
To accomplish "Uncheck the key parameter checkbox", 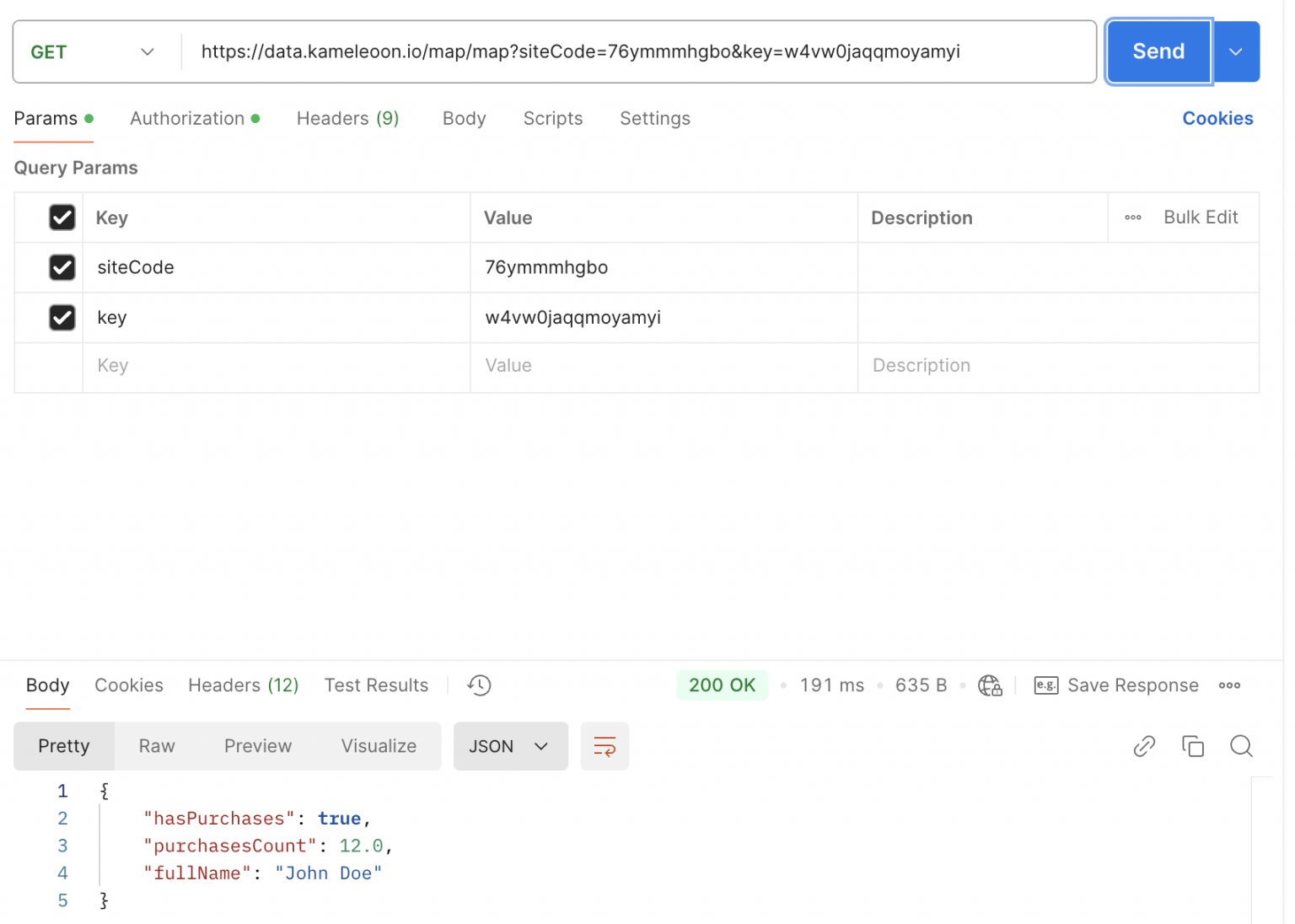I will (62, 318).
